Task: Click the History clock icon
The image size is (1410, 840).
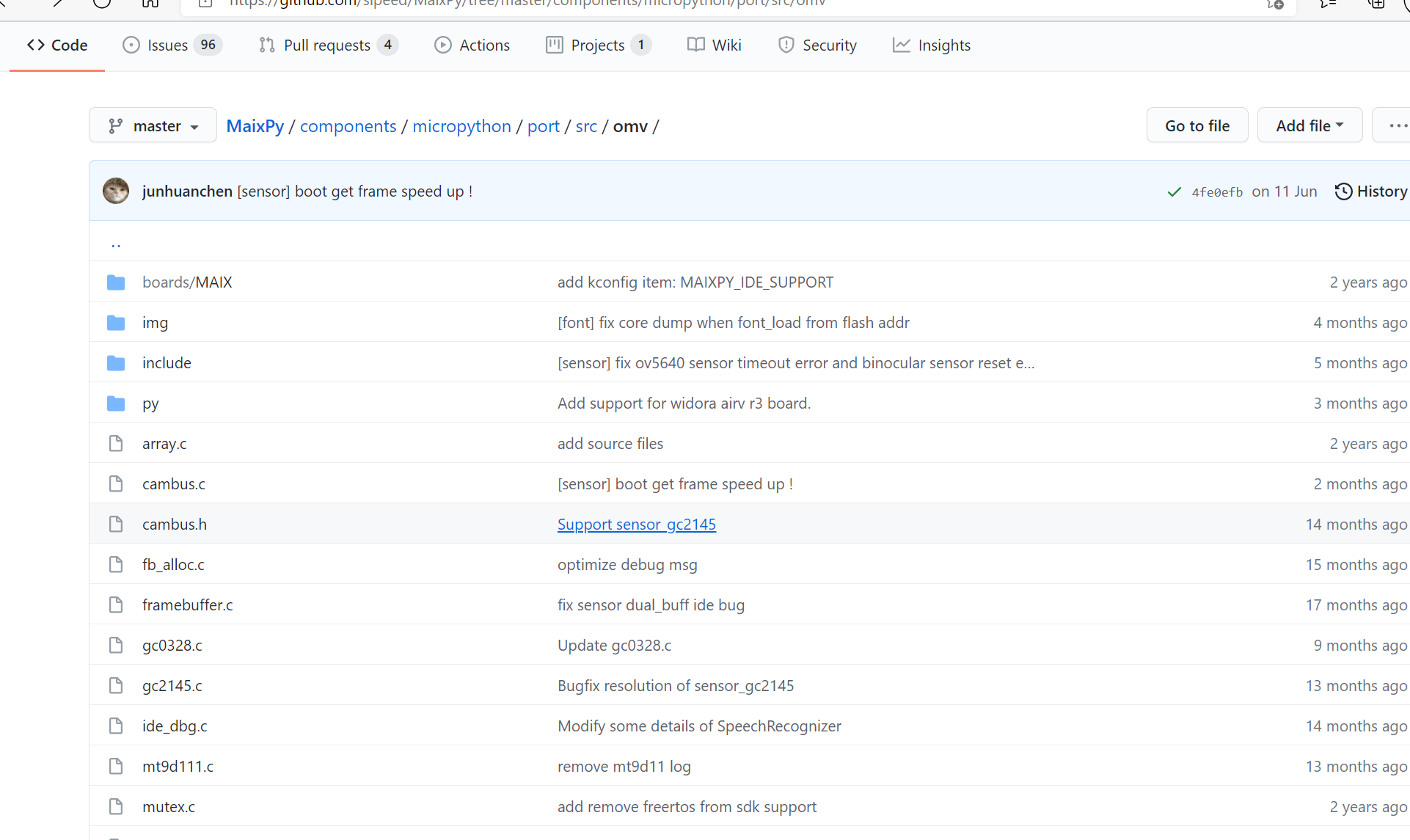Action: pyautogui.click(x=1343, y=191)
